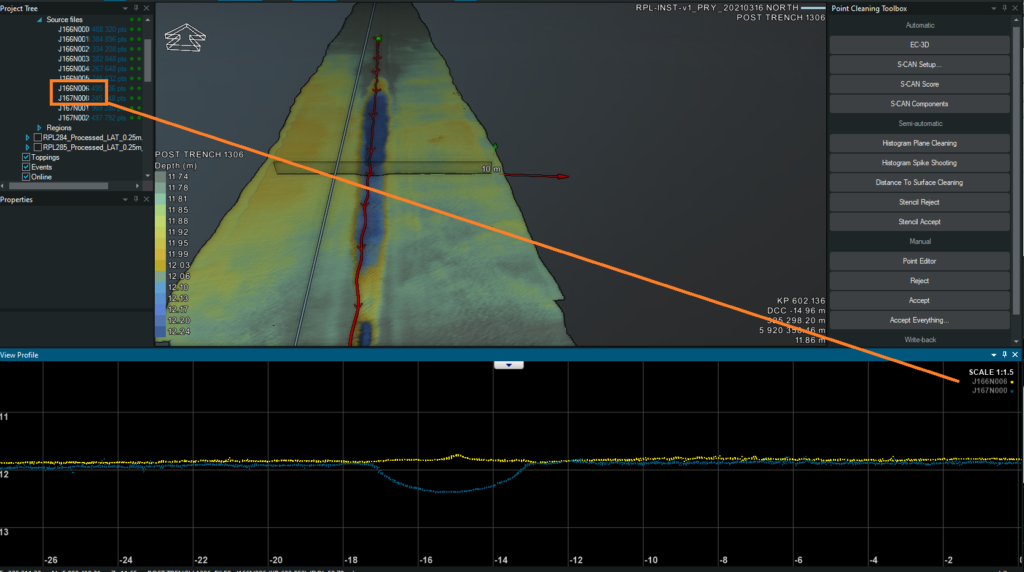This screenshot has height=572, width=1024.
Task: Pin the Point Cleaning Toolbox panel
Action: 1004,8
